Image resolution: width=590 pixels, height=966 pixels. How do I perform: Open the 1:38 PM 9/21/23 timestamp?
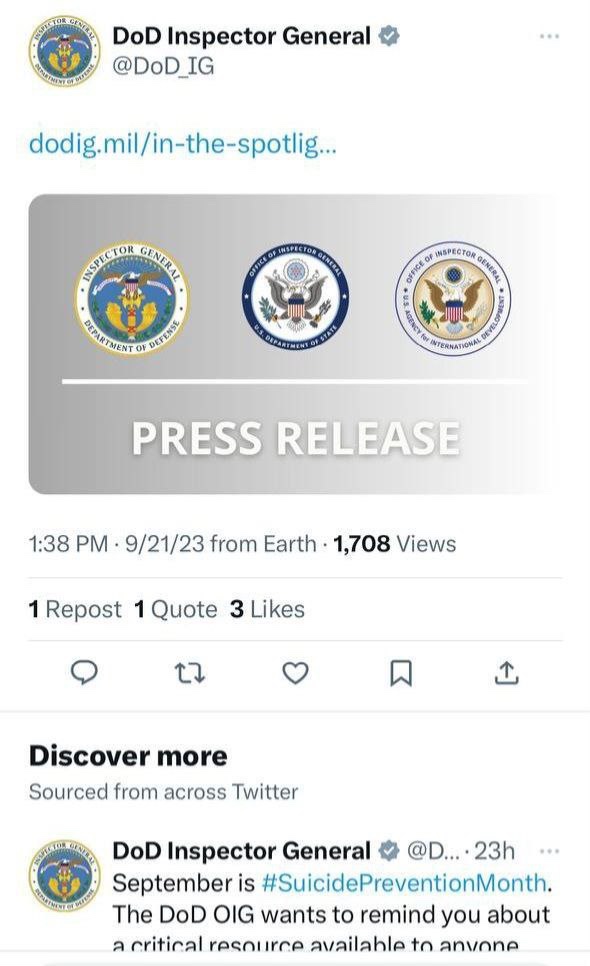[116, 544]
